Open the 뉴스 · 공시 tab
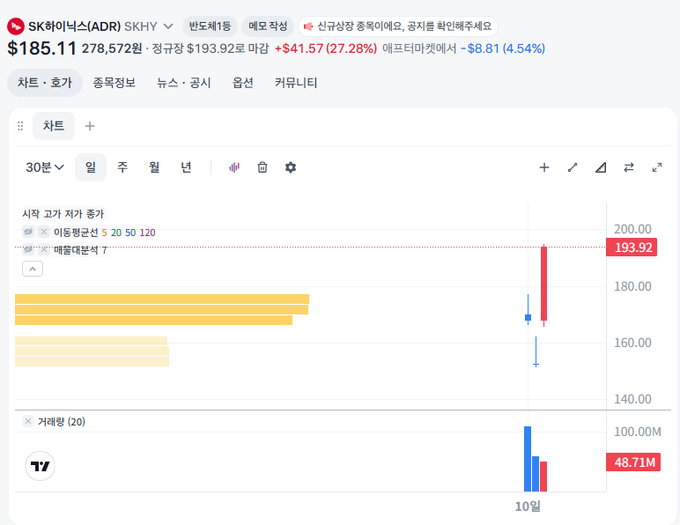This screenshot has height=525, width=680. pyautogui.click(x=184, y=82)
